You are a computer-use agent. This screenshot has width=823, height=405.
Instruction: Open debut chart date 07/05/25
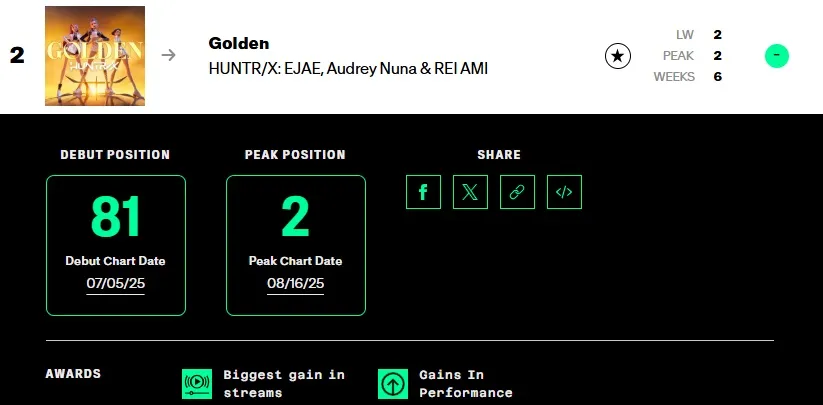click(x=115, y=284)
